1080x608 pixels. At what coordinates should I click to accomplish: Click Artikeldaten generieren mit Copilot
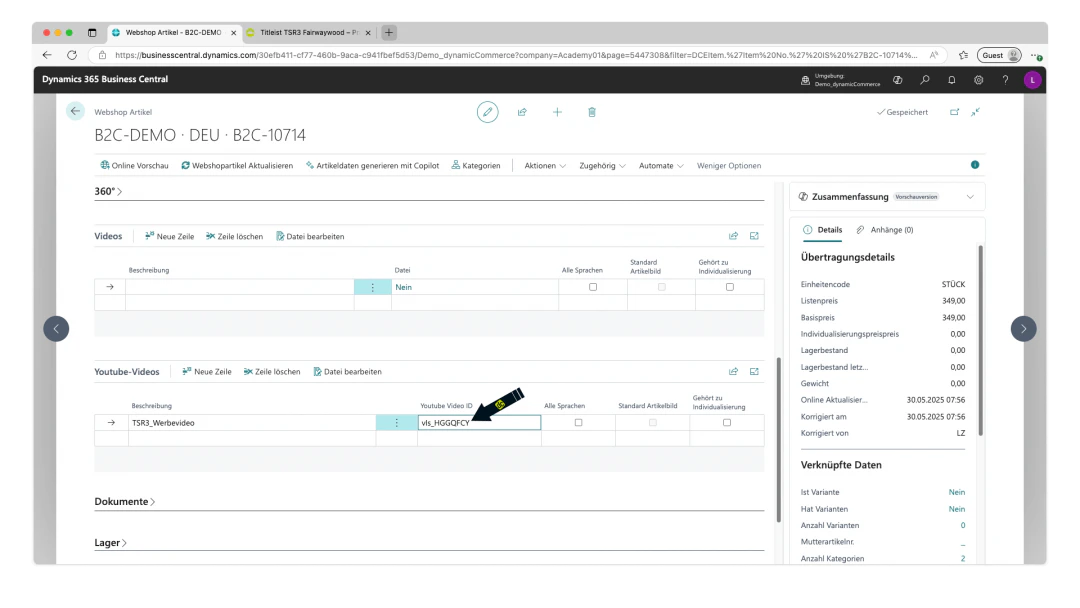[372, 166]
